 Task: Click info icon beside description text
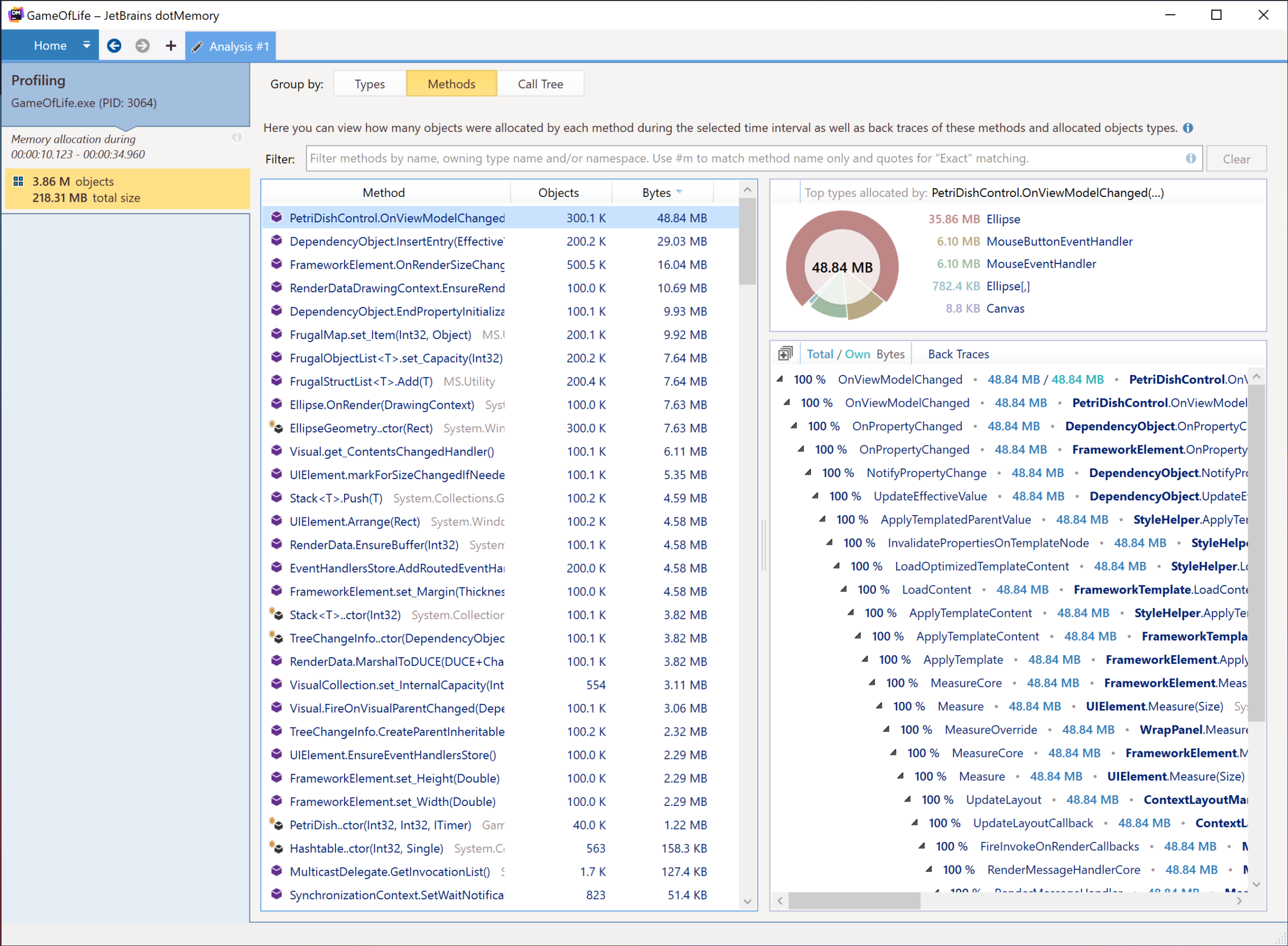(1188, 128)
